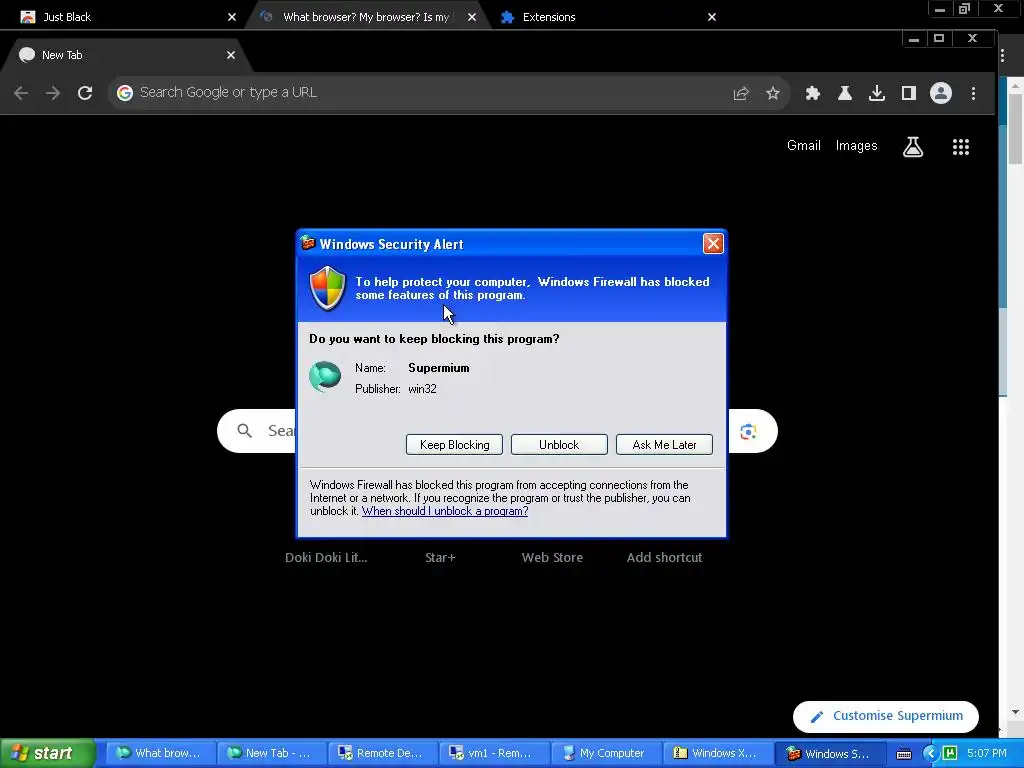Click the keyboard icon in the system tray
1024x768 pixels.
point(904,754)
